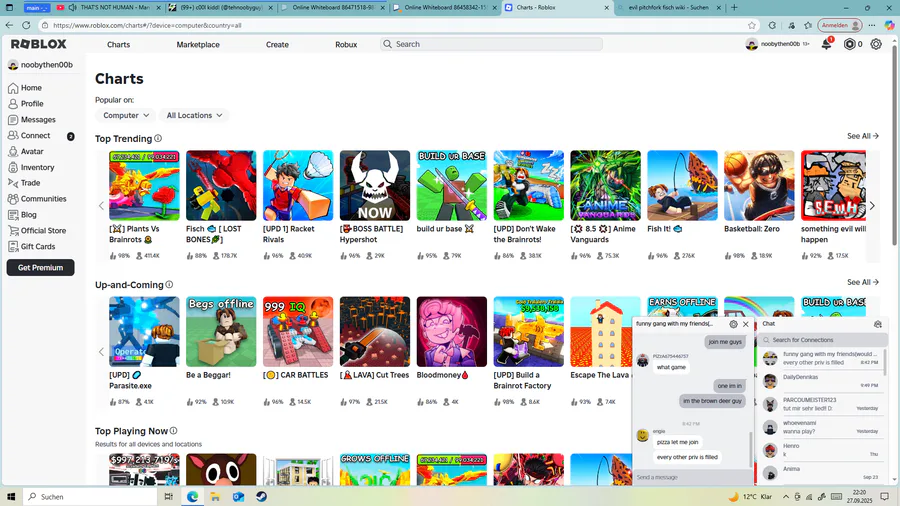Image resolution: width=900 pixels, height=506 pixels.
Task: Click See All for Up-and-Coming
Action: tap(863, 282)
